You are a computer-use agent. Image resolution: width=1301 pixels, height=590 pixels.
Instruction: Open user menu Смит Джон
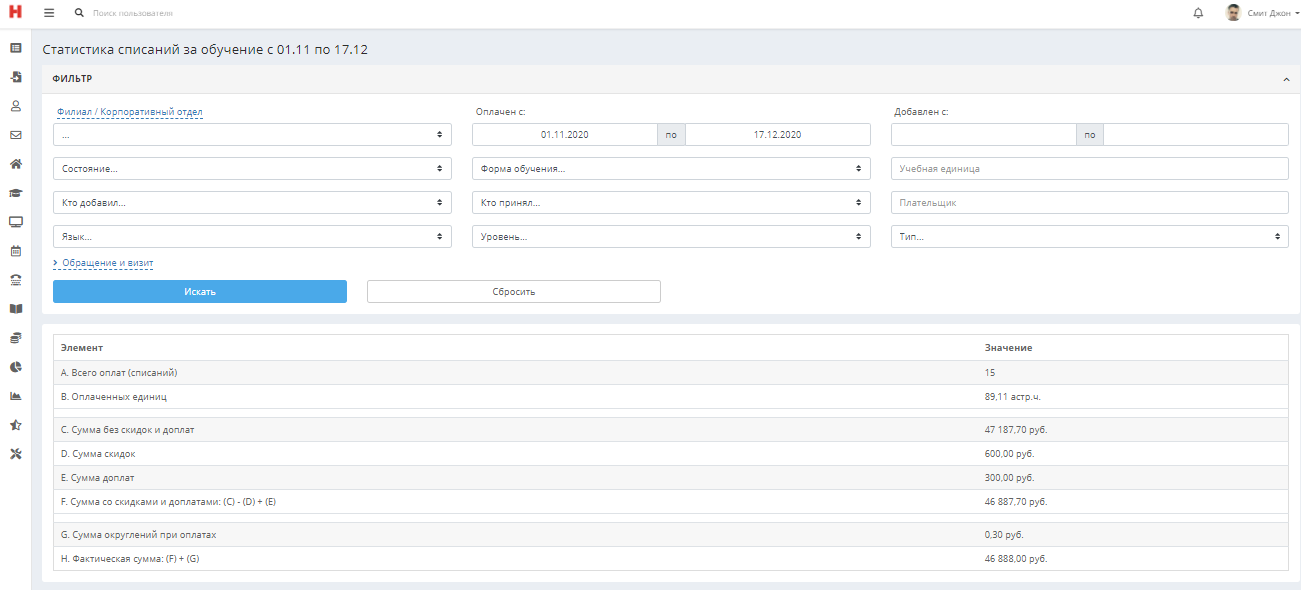(x=1263, y=13)
